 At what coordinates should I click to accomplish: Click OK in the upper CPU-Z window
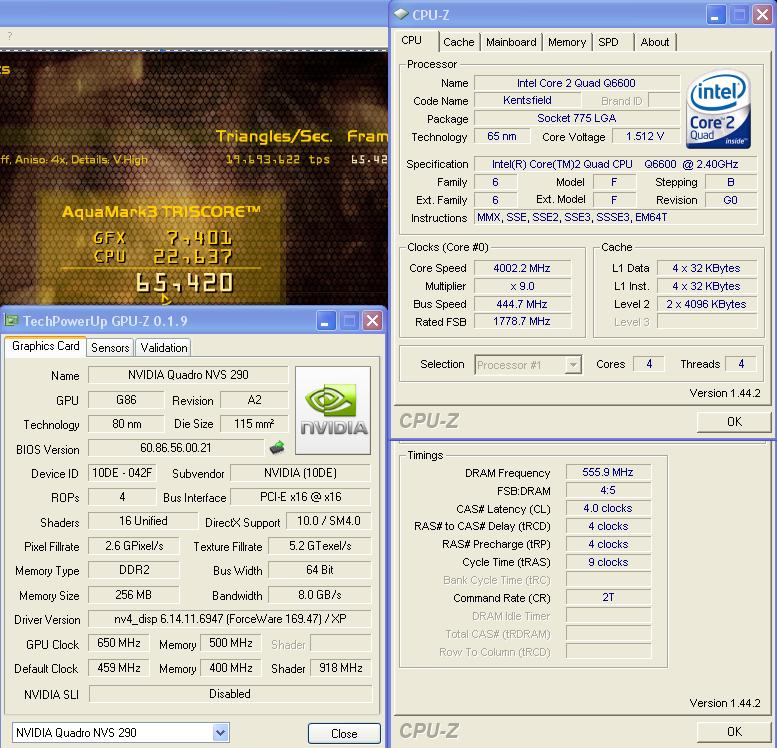click(734, 422)
